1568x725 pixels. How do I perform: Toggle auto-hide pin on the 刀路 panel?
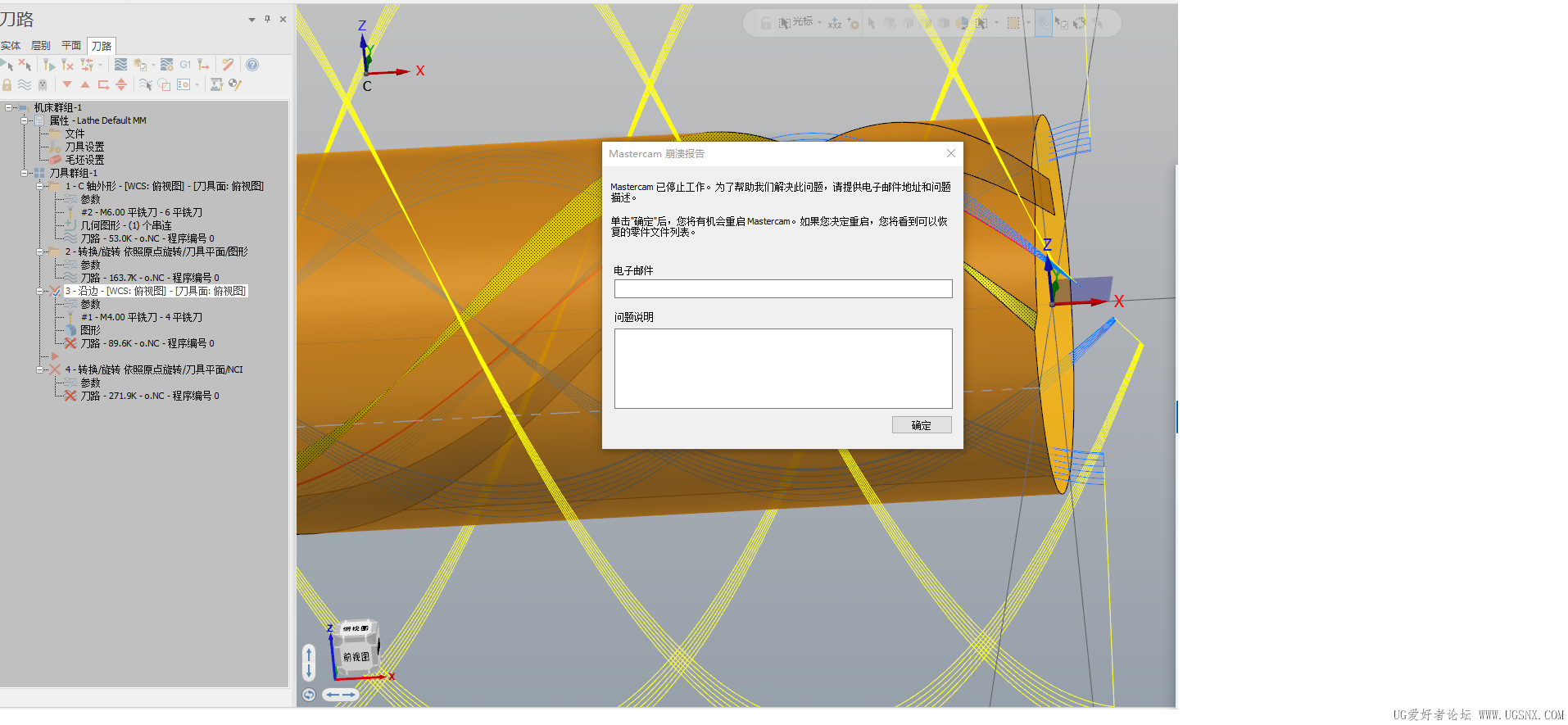(267, 19)
